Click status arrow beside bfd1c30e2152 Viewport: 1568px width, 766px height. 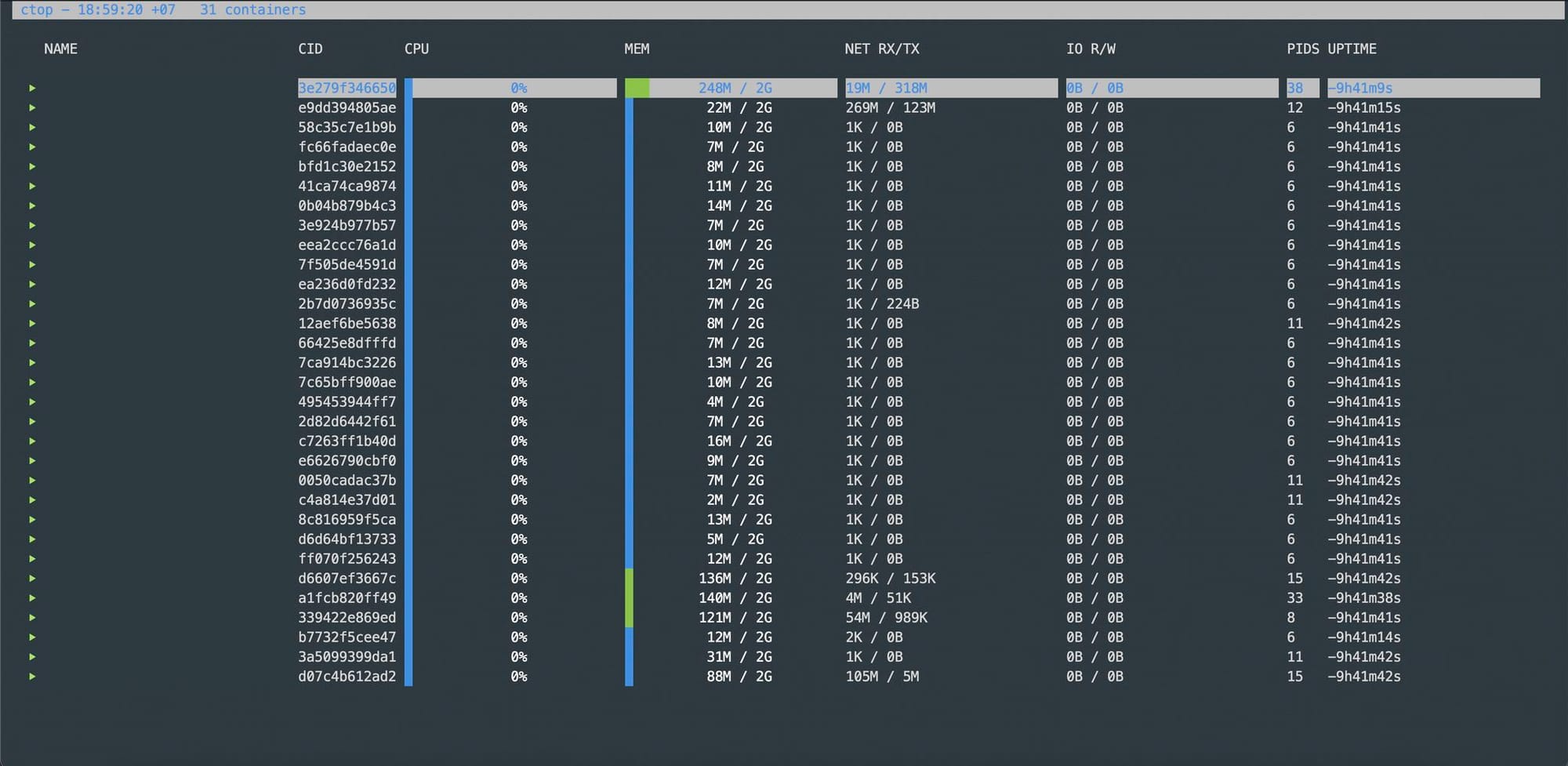click(x=32, y=166)
